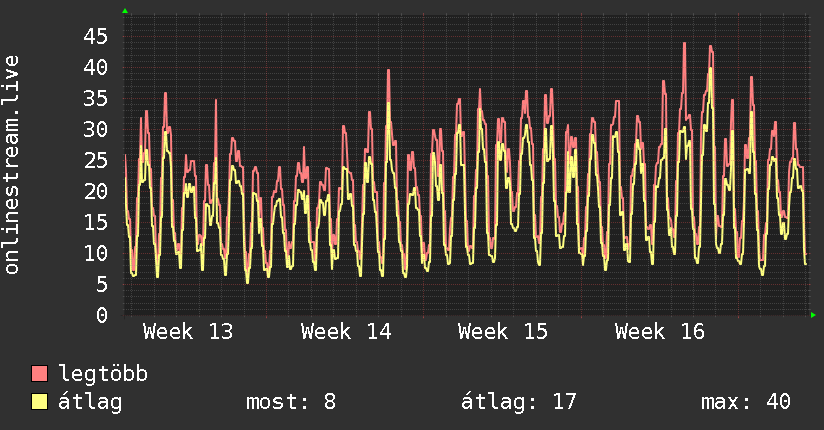This screenshot has width=824, height=430.
Task: Click the 'most: 8' value
Action: [291, 402]
